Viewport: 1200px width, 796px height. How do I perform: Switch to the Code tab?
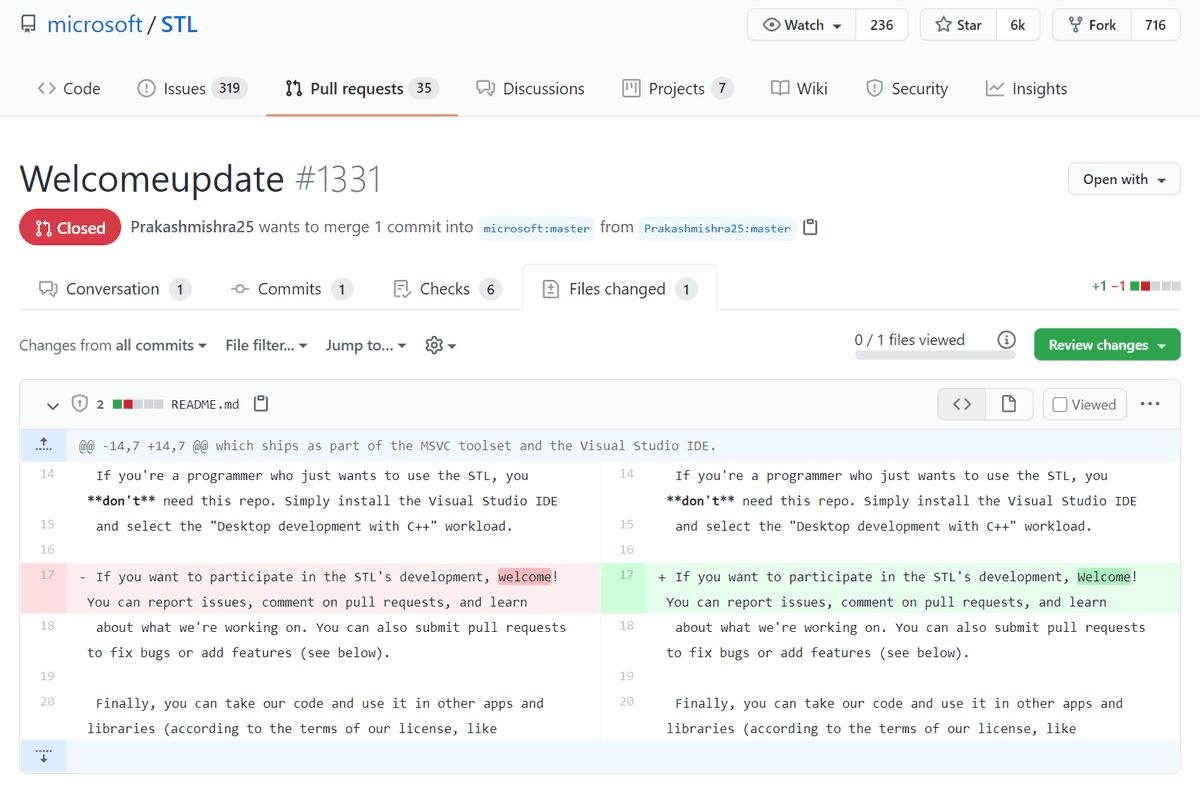coord(69,88)
